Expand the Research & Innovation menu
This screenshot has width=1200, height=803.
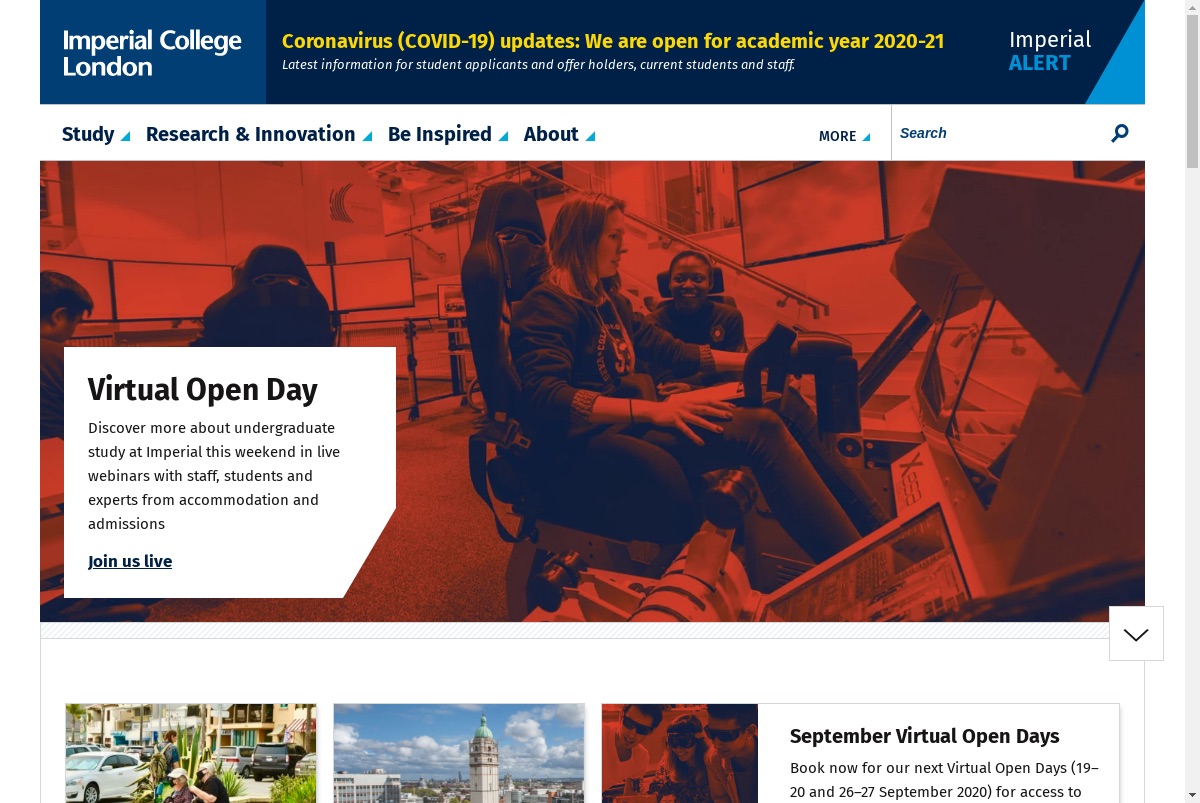coord(259,134)
